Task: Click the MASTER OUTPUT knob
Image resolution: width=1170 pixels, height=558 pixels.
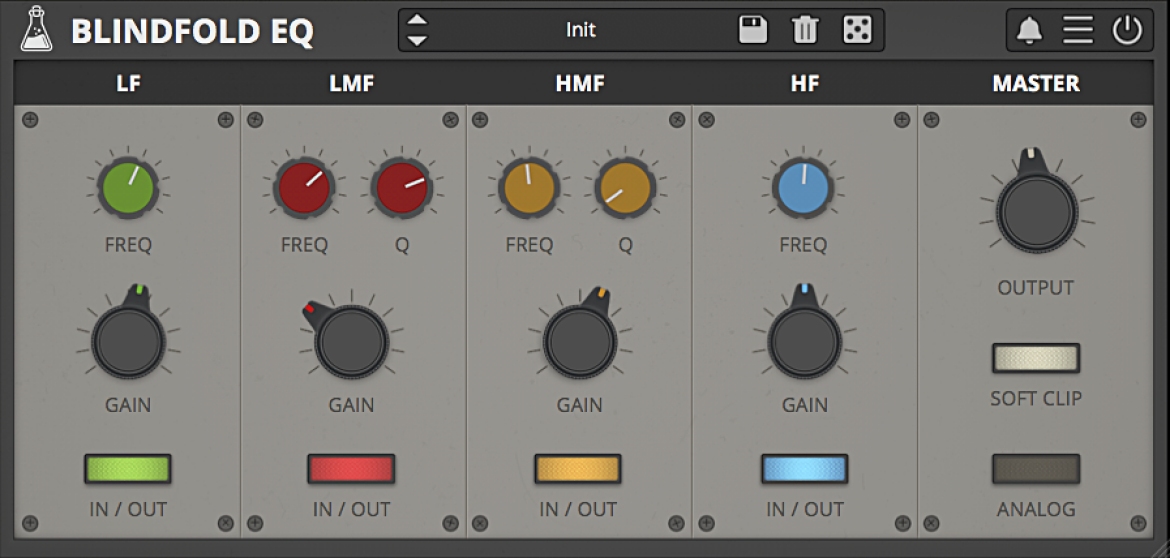Action: [x=1036, y=211]
